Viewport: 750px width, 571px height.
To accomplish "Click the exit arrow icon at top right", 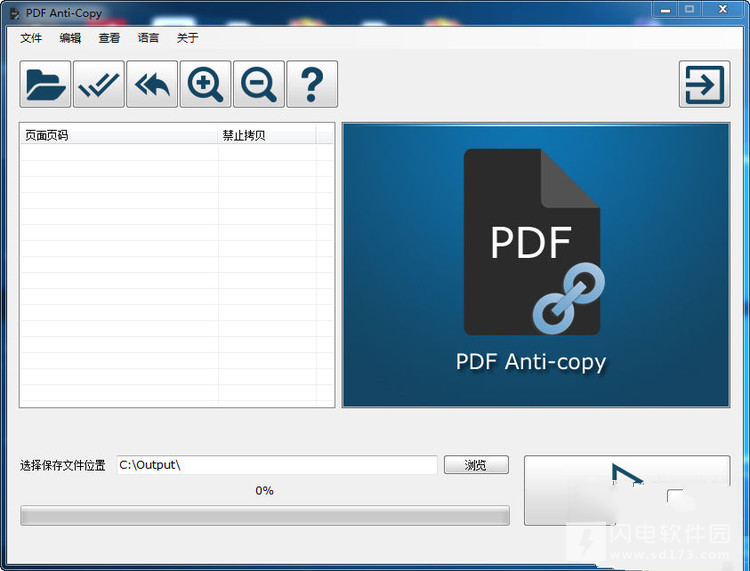I will [x=705, y=84].
